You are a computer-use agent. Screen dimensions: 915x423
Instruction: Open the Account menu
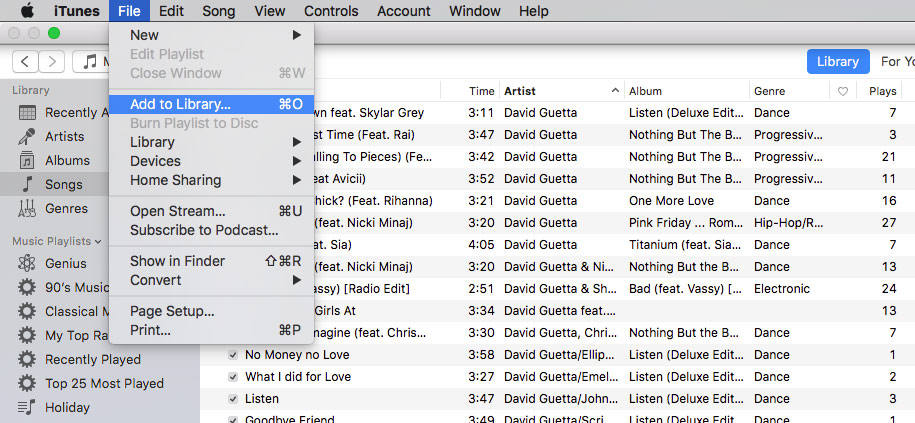404,11
